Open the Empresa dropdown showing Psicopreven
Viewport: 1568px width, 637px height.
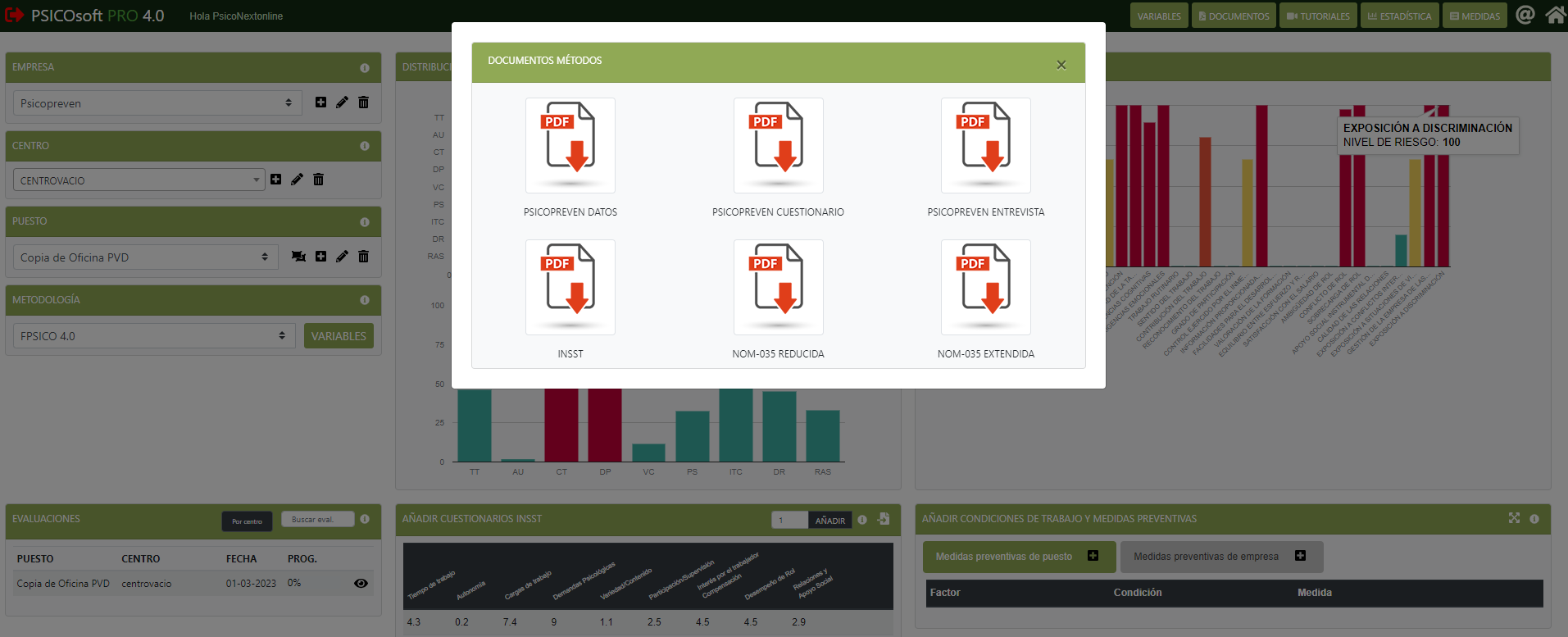click(157, 103)
